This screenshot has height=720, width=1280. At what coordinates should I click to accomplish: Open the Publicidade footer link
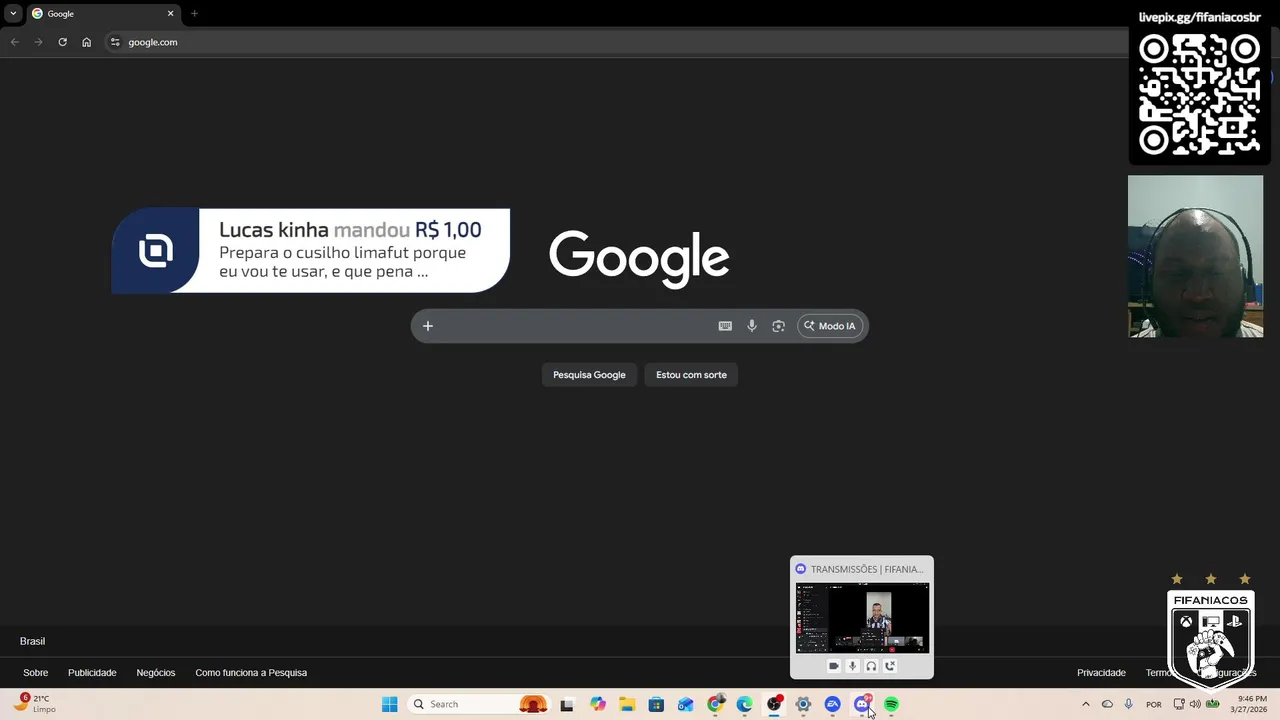92,673
